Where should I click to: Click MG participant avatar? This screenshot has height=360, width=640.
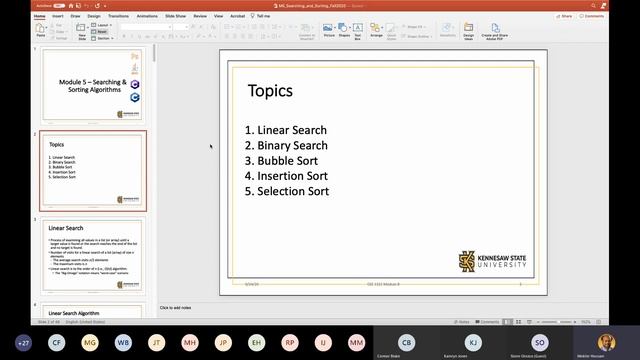pyautogui.click(x=90, y=342)
